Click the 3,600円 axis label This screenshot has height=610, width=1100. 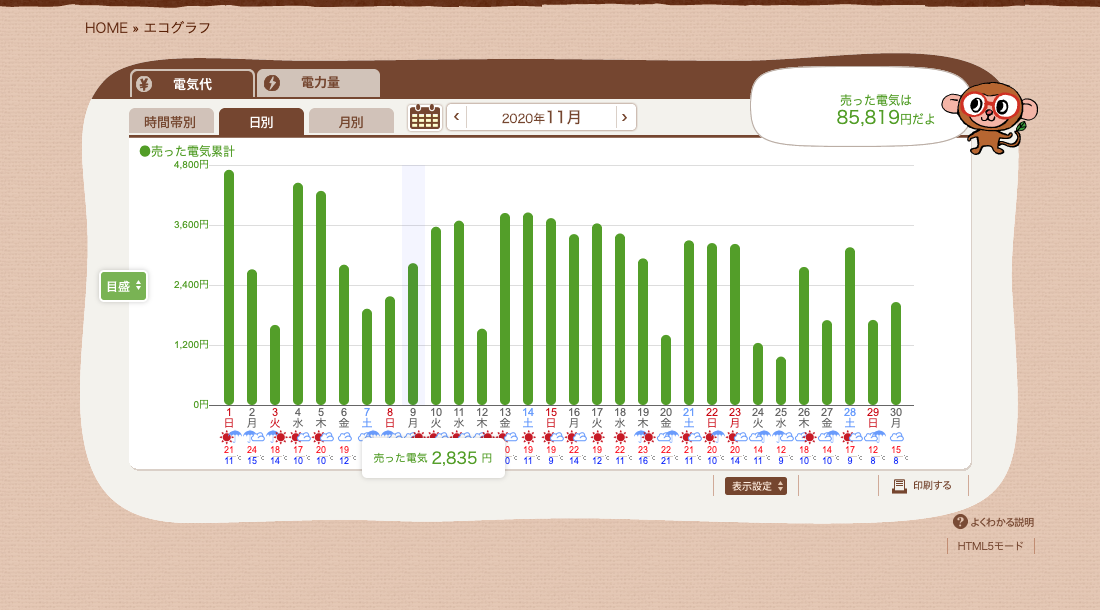pyautogui.click(x=191, y=224)
